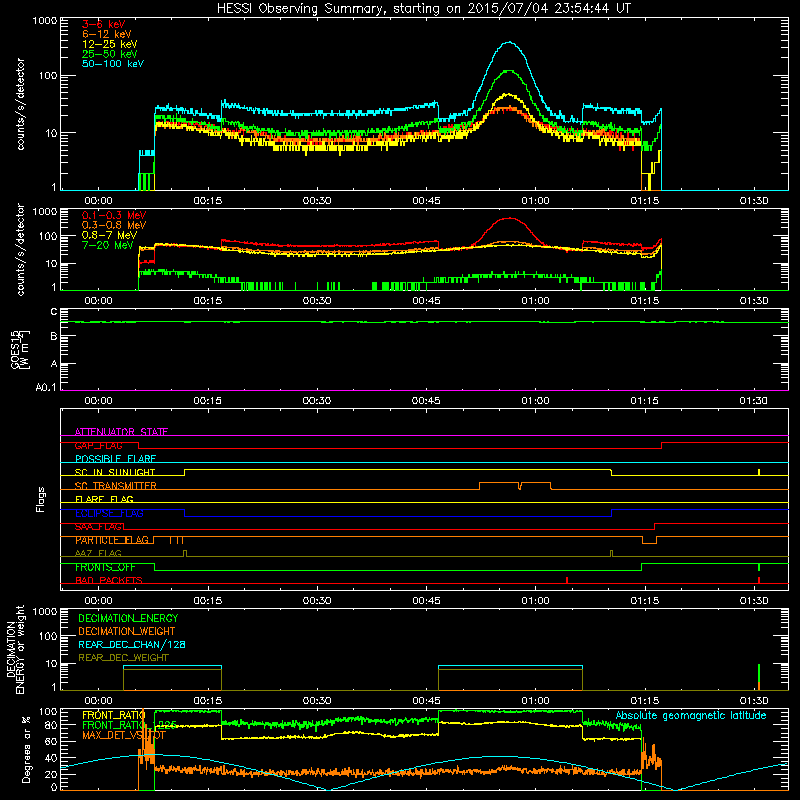The width and height of the screenshot is (800, 800).
Task: Click the SAA_FLAG label
Action: coord(98,527)
